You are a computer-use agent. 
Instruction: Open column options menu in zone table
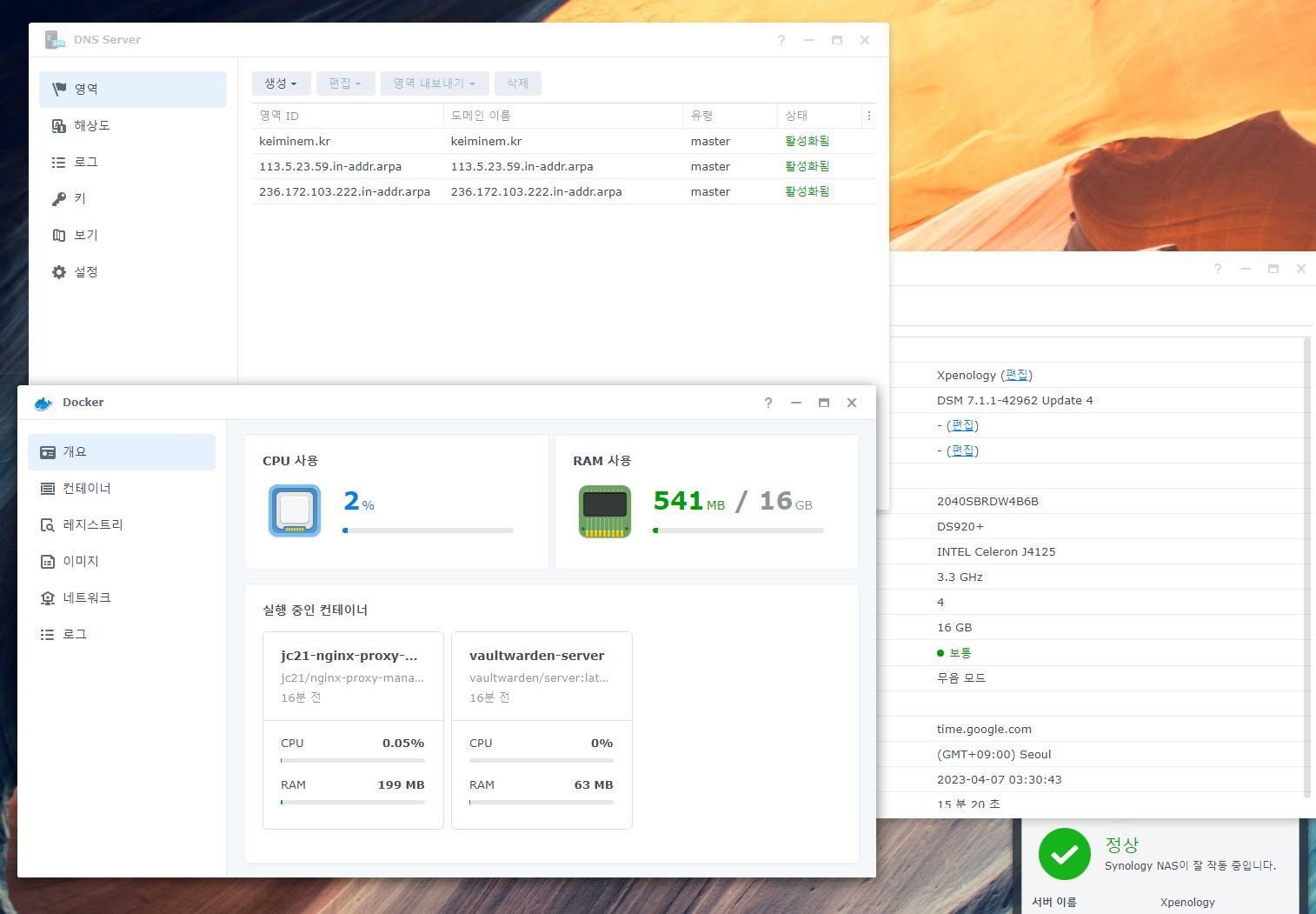(x=868, y=116)
